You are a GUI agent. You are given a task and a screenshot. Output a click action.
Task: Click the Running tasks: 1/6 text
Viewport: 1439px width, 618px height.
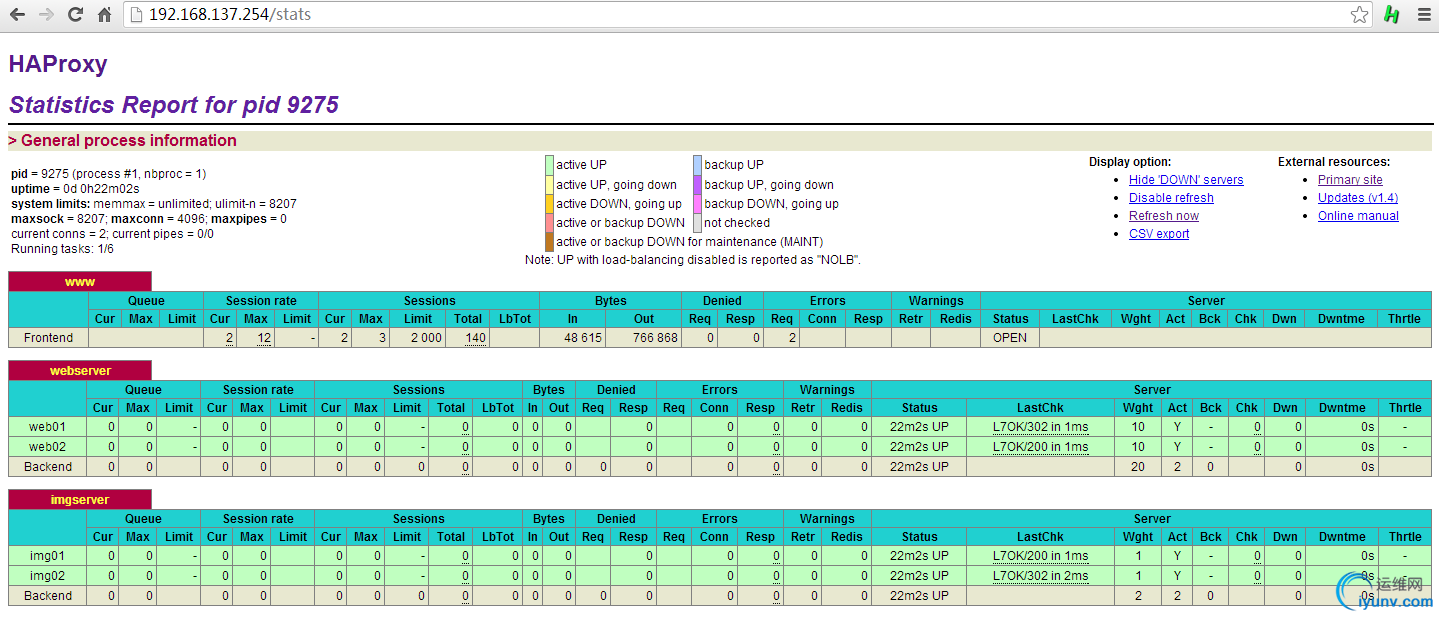62,249
